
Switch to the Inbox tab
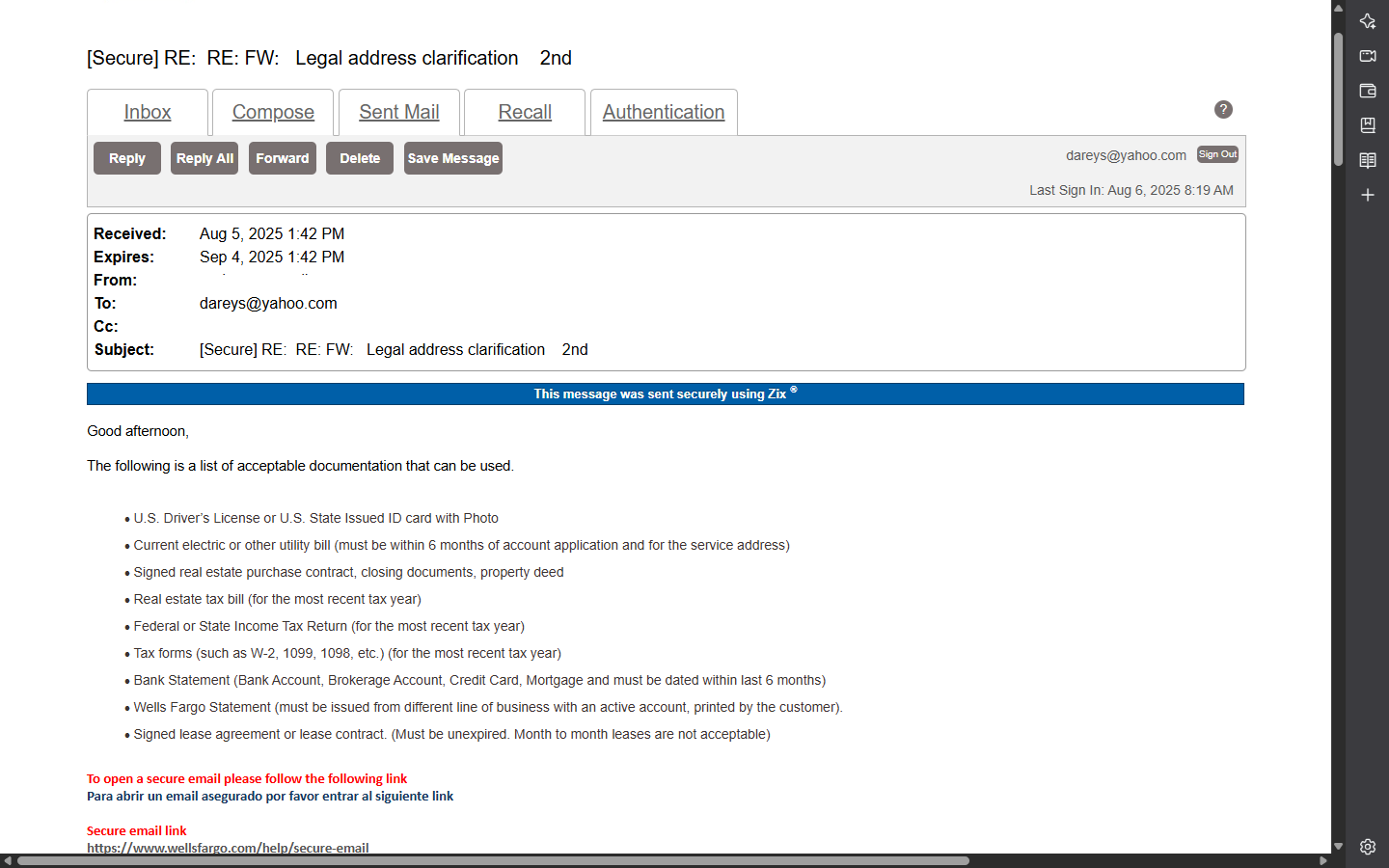click(x=148, y=112)
